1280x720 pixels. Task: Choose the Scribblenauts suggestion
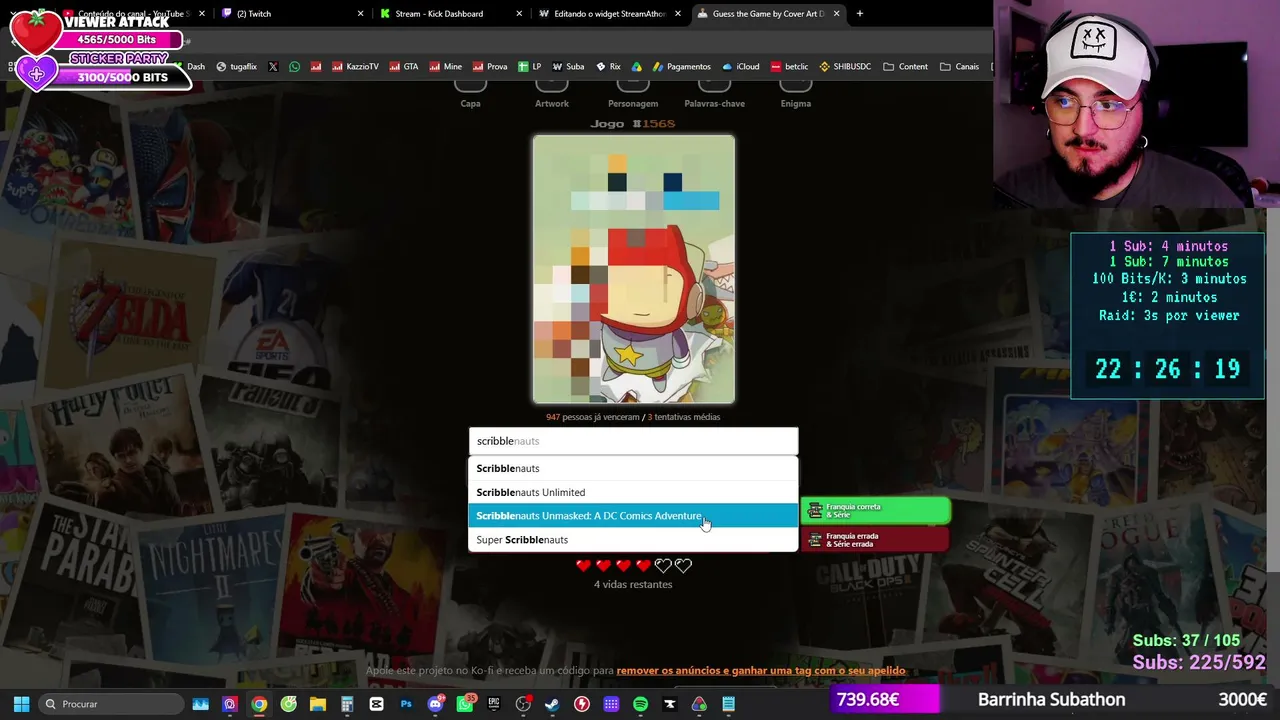tap(633, 468)
